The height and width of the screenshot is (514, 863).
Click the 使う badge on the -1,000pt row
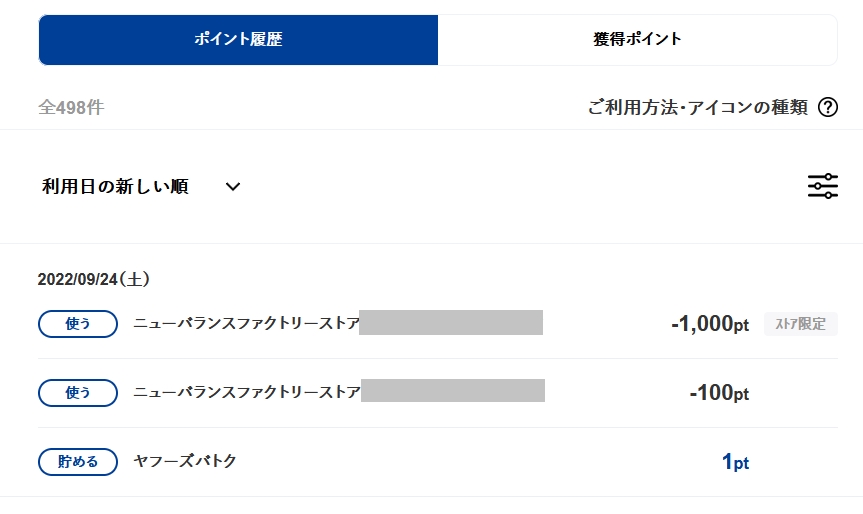78,324
